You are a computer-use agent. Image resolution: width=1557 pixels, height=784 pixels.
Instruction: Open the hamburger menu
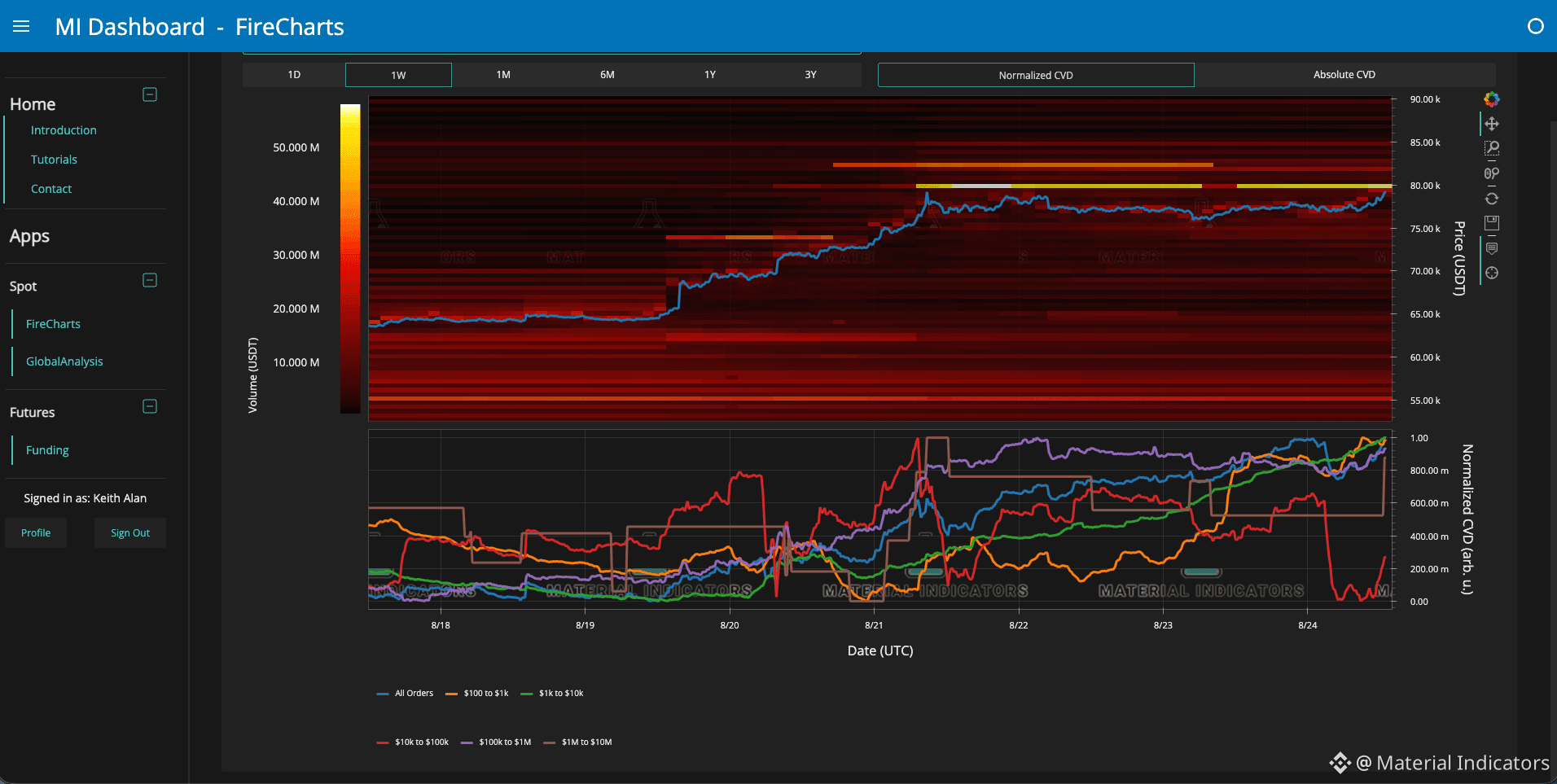(x=21, y=27)
